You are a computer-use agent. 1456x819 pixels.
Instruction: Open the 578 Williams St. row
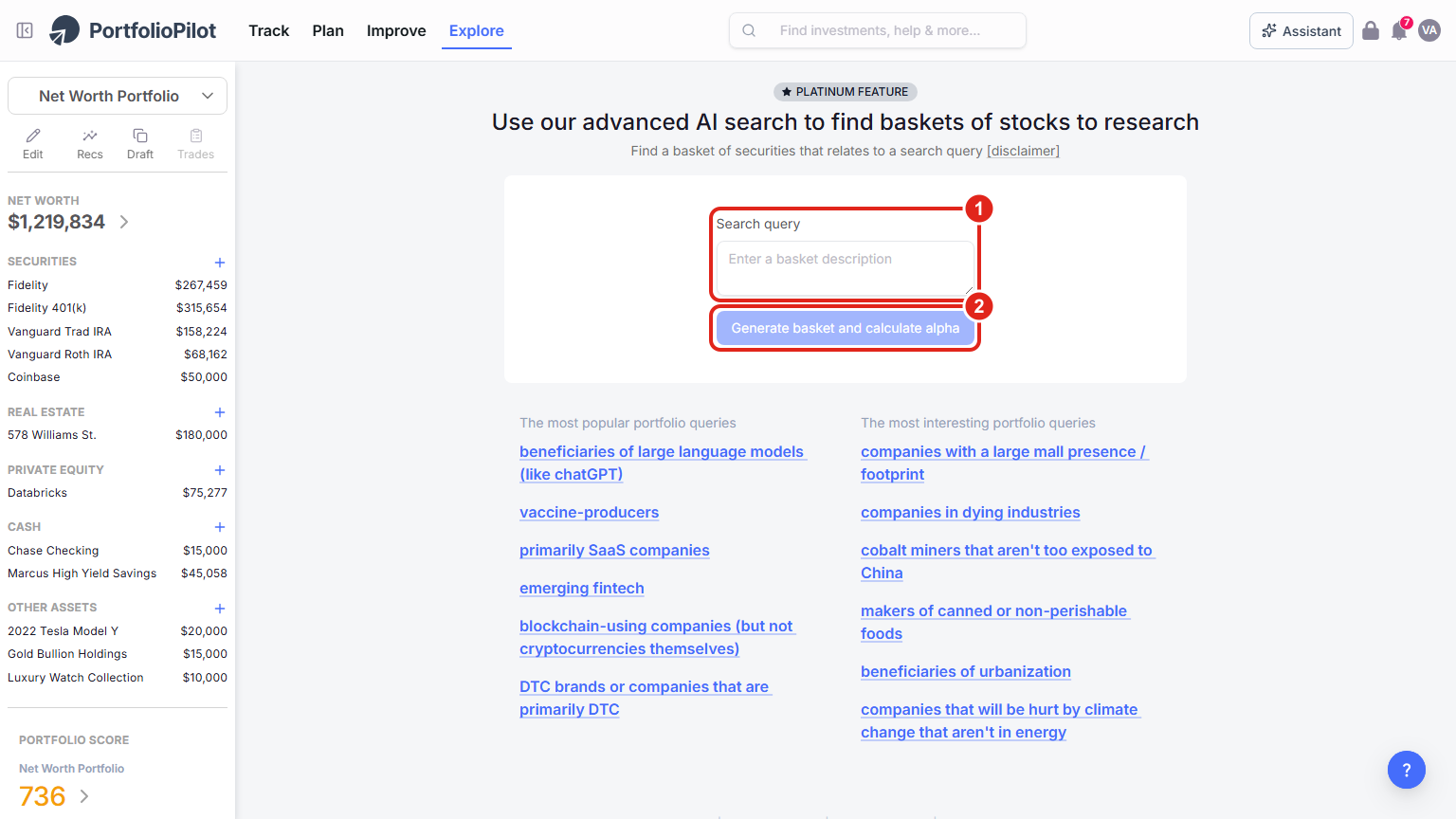click(118, 435)
